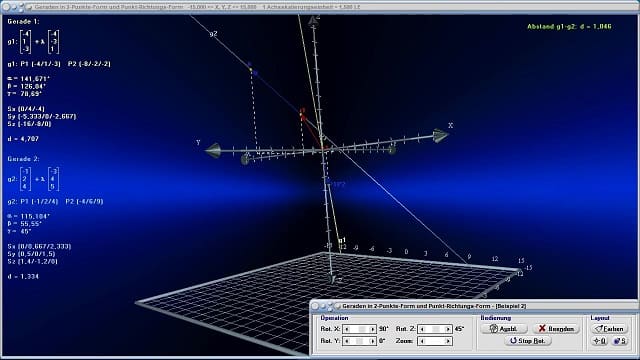Image resolution: width=640 pixels, height=360 pixels.
Task: Click Stop Rot. to halt rotation
Action: (528, 340)
